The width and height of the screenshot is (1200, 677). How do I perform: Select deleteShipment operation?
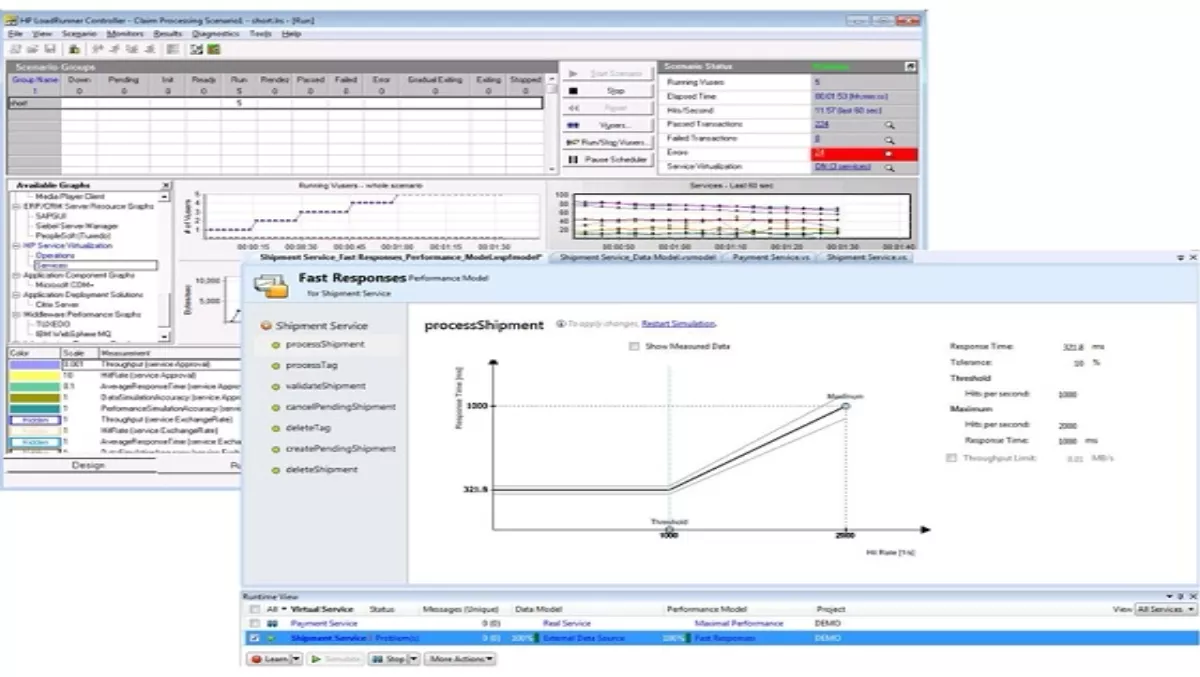click(322, 469)
